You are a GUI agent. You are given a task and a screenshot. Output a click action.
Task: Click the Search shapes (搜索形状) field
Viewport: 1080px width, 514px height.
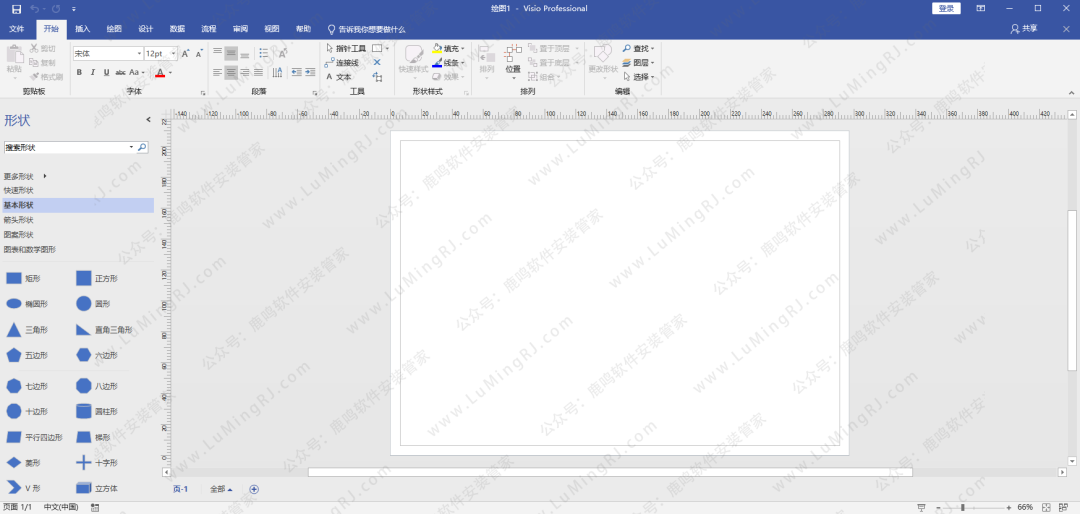(66, 147)
